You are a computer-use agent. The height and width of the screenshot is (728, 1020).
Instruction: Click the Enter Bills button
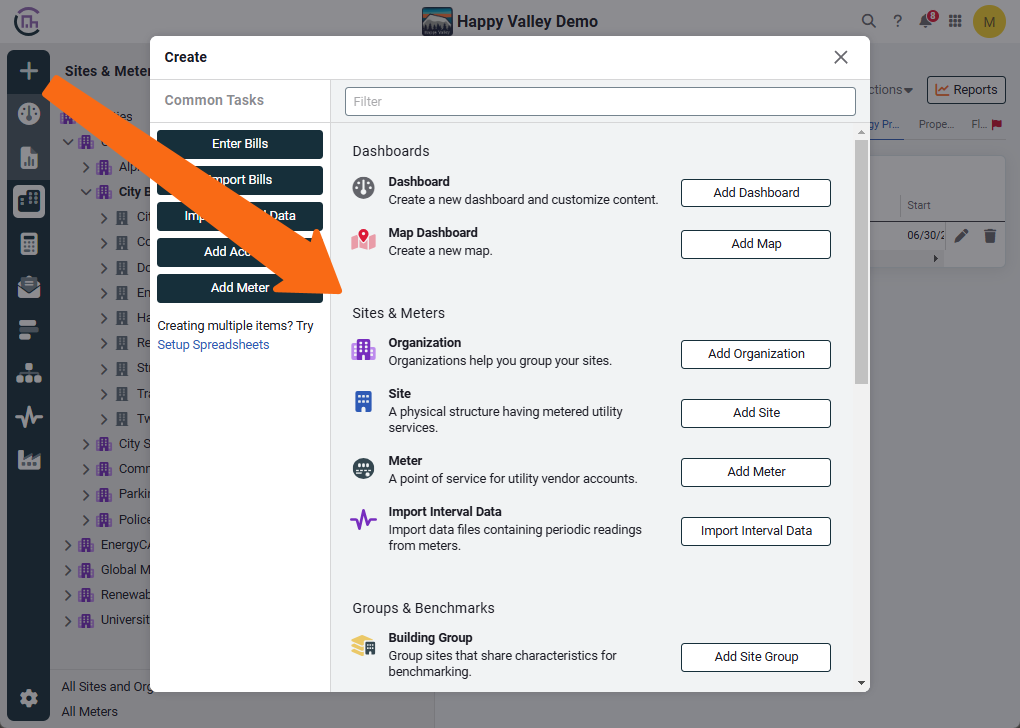[x=240, y=144]
